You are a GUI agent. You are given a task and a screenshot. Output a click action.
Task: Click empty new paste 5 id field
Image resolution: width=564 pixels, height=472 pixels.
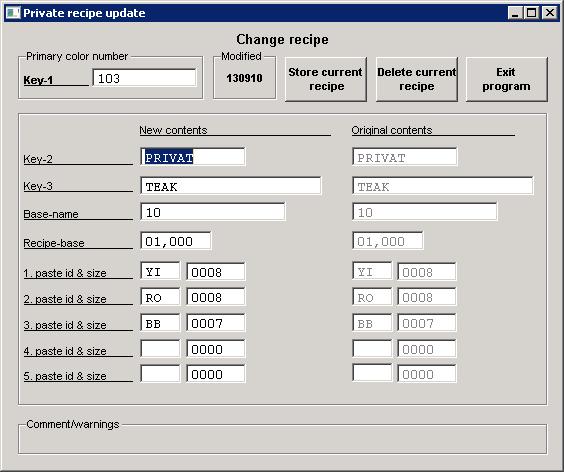click(x=160, y=374)
